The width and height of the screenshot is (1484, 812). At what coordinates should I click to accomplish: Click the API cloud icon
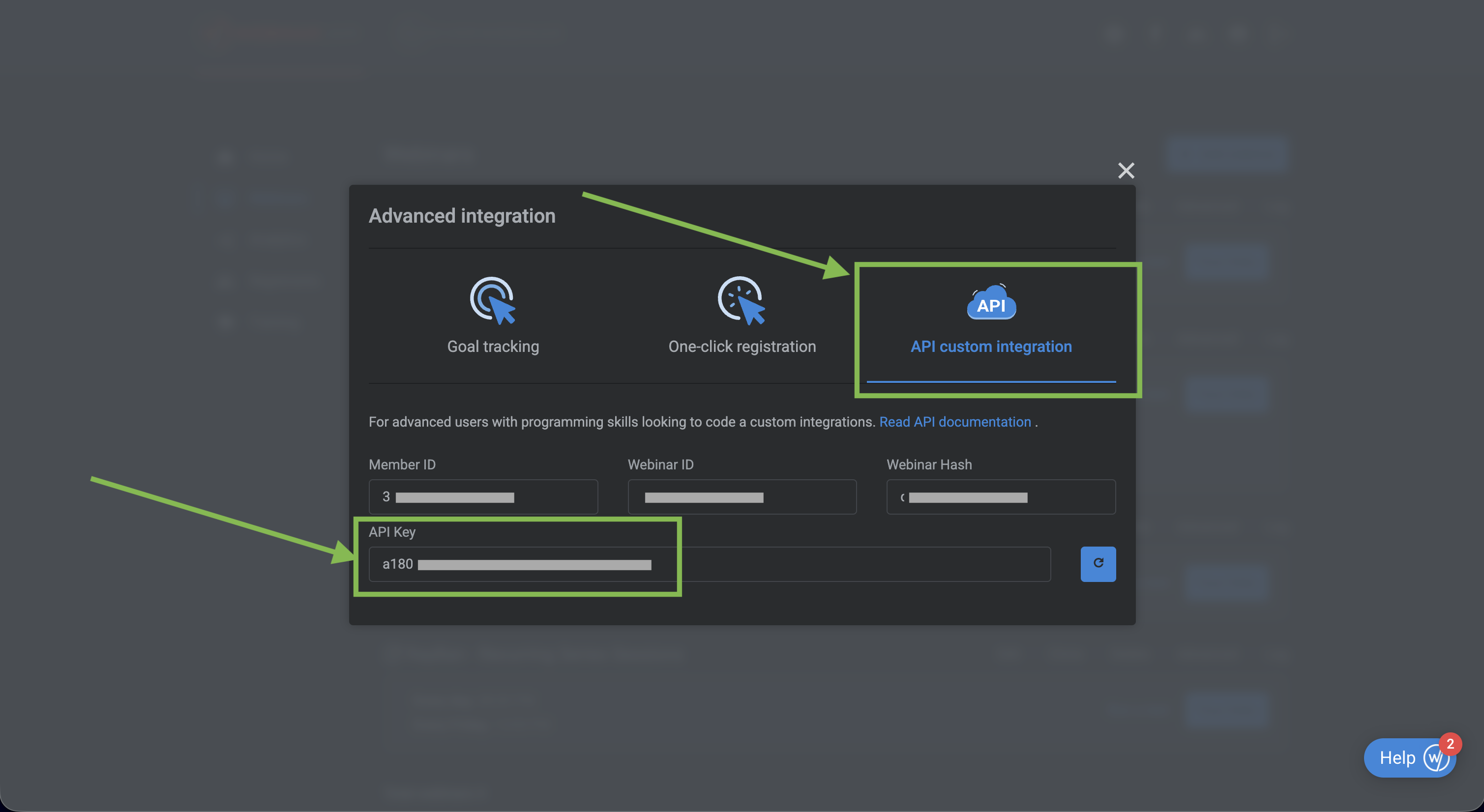991,302
